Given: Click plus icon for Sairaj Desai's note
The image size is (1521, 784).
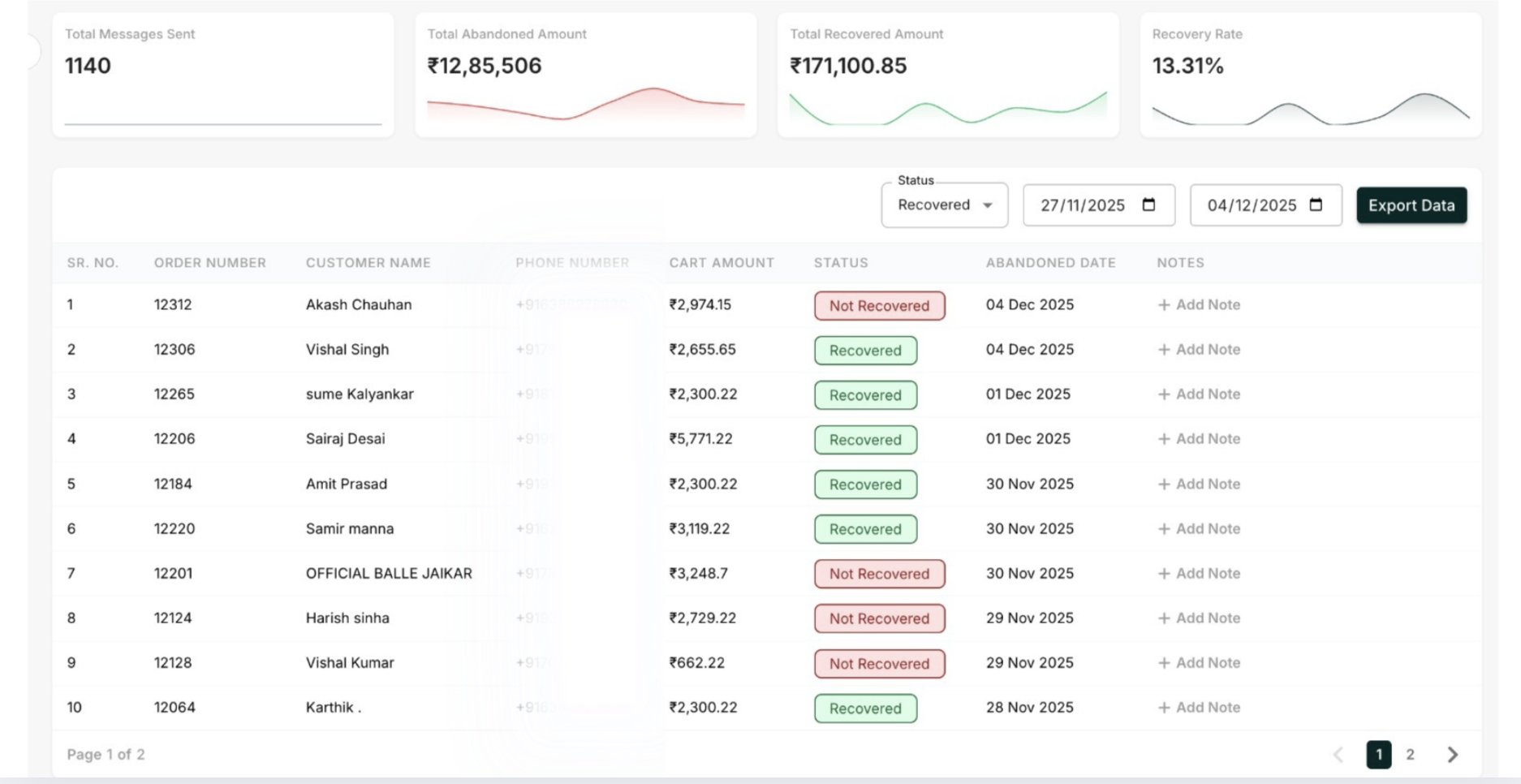Looking at the screenshot, I should pos(1164,439).
